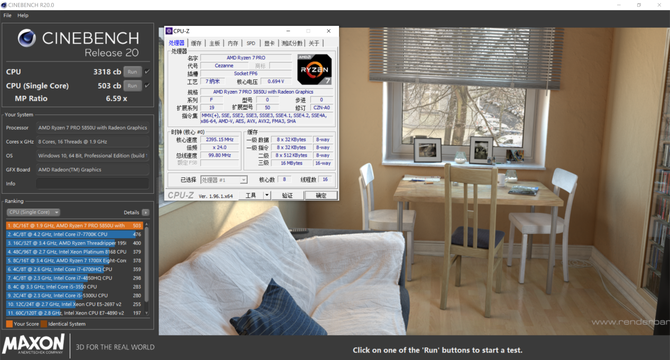Click the Info input field
The width and height of the screenshot is (670, 360).
tap(92, 184)
